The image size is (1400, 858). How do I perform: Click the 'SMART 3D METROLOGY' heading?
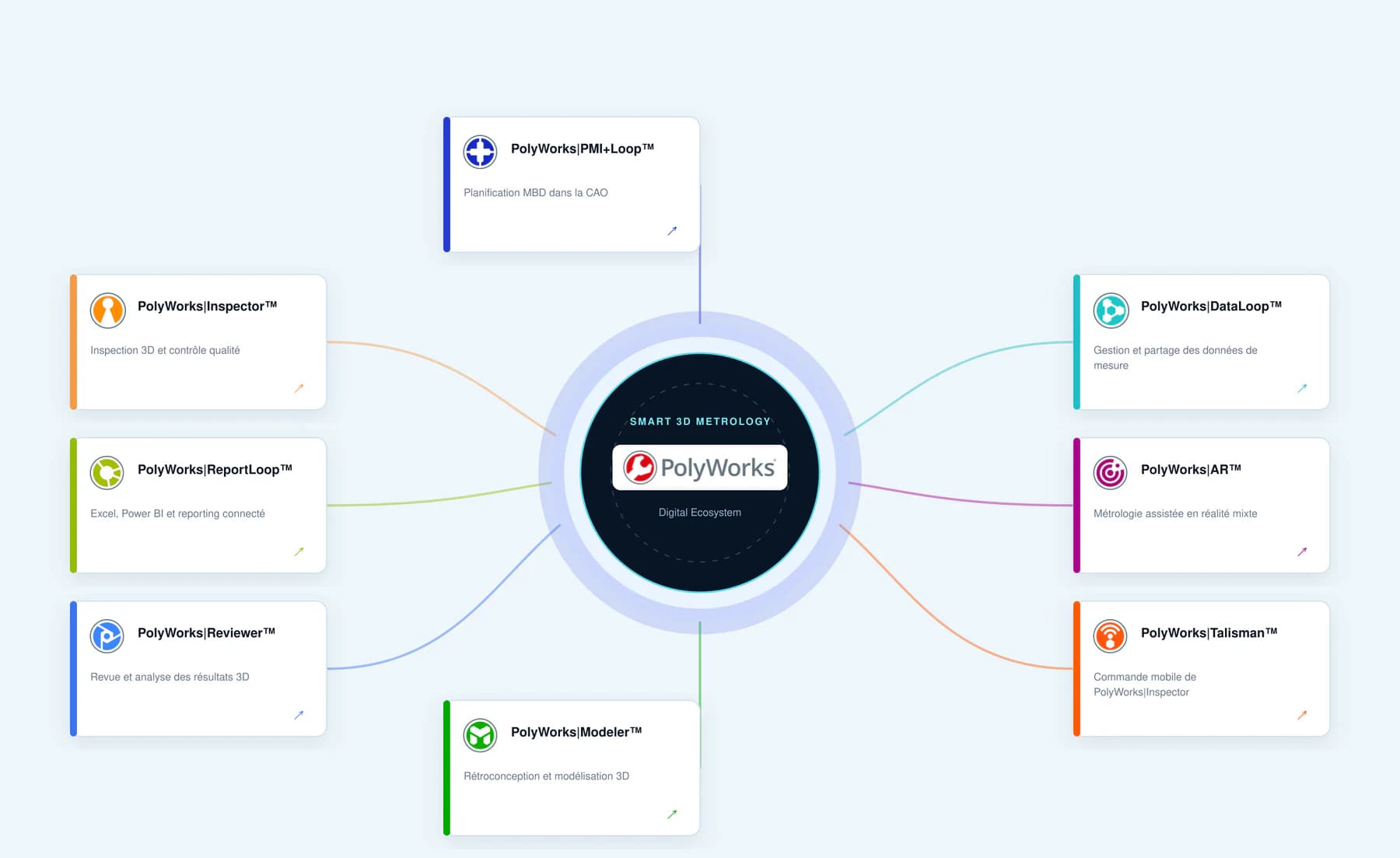point(700,422)
